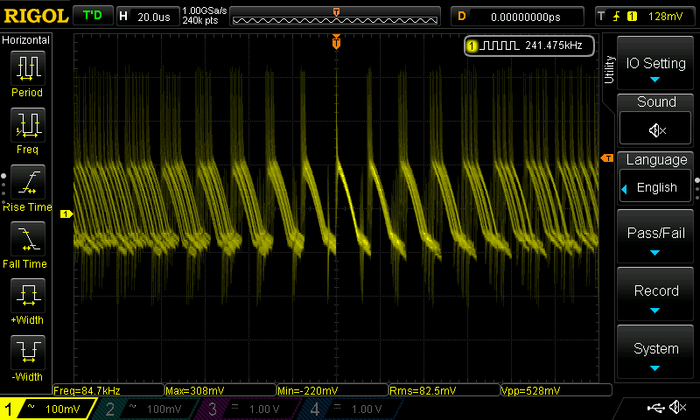Click the horizontal timebase 20.0us readout
The height and width of the screenshot is (420, 700).
[152, 16]
